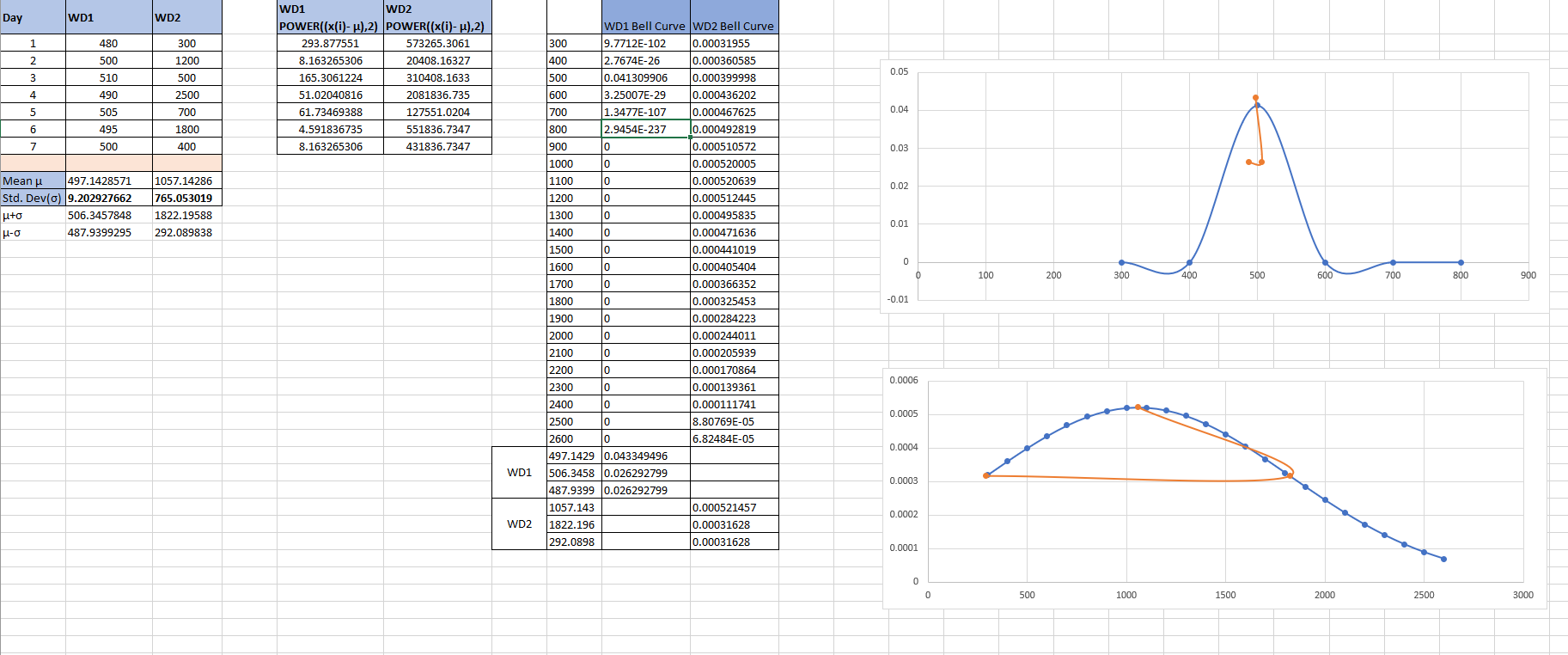Click the μ+σ label cell
The width and height of the screenshot is (1568, 655).
coord(33,215)
